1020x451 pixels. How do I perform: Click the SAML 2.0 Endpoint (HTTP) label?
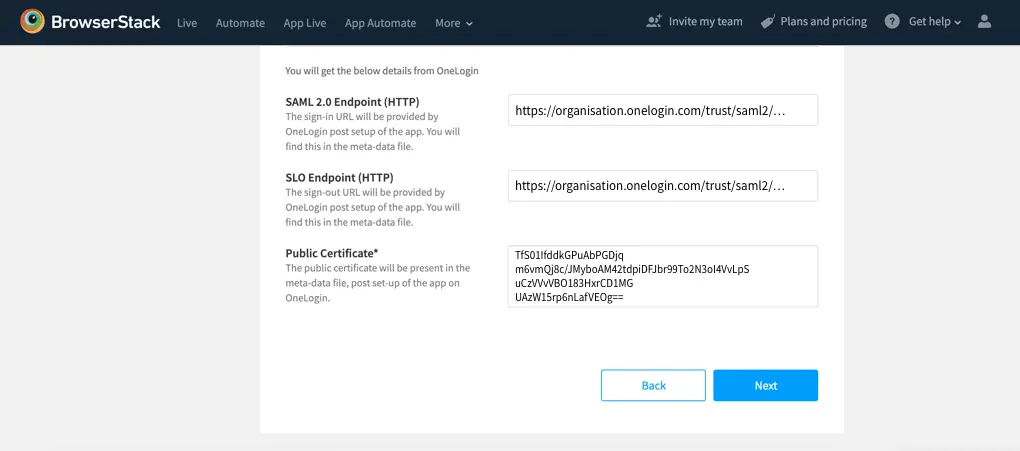pyautogui.click(x=352, y=102)
